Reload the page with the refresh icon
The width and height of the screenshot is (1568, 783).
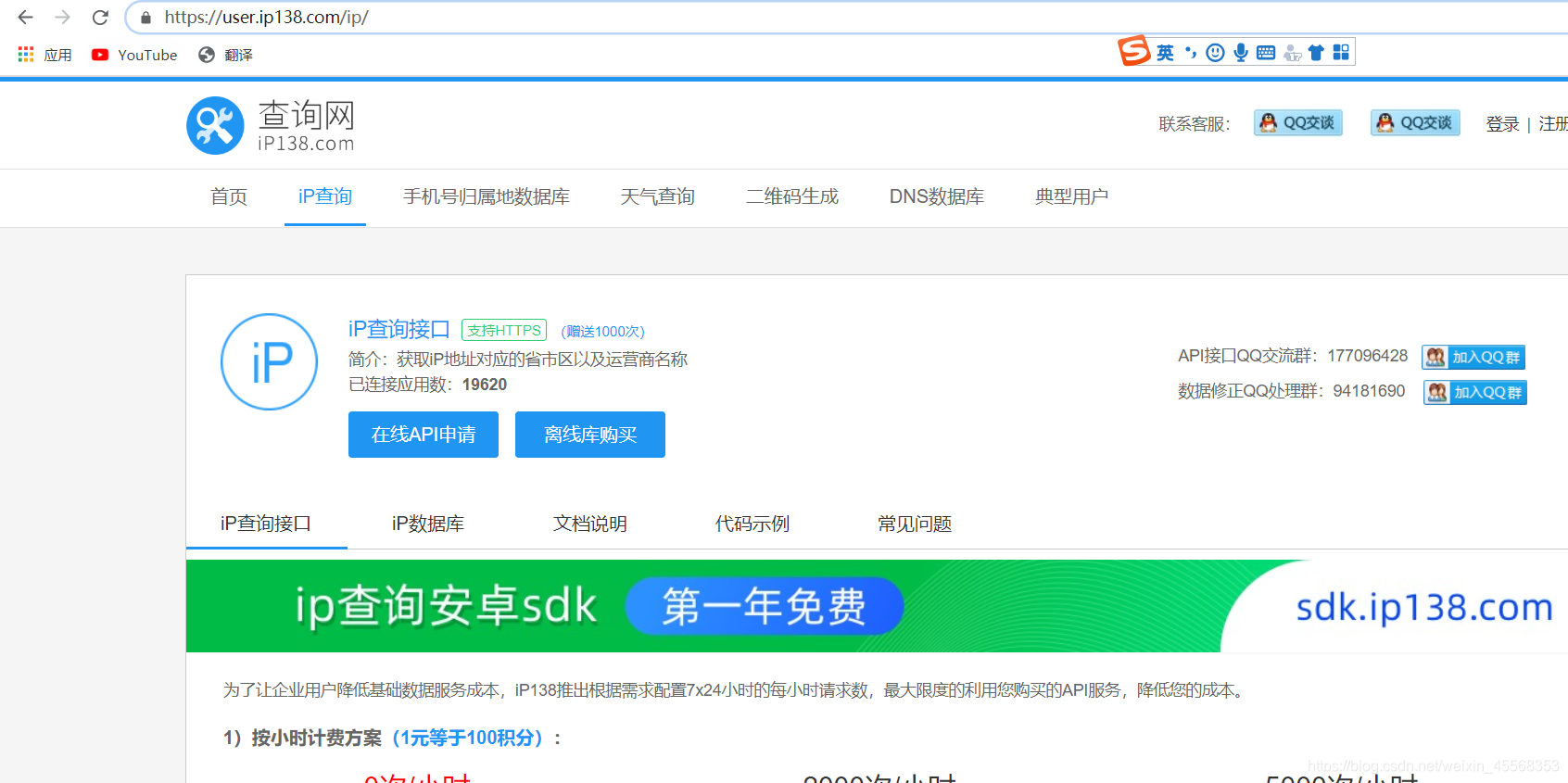(x=100, y=18)
